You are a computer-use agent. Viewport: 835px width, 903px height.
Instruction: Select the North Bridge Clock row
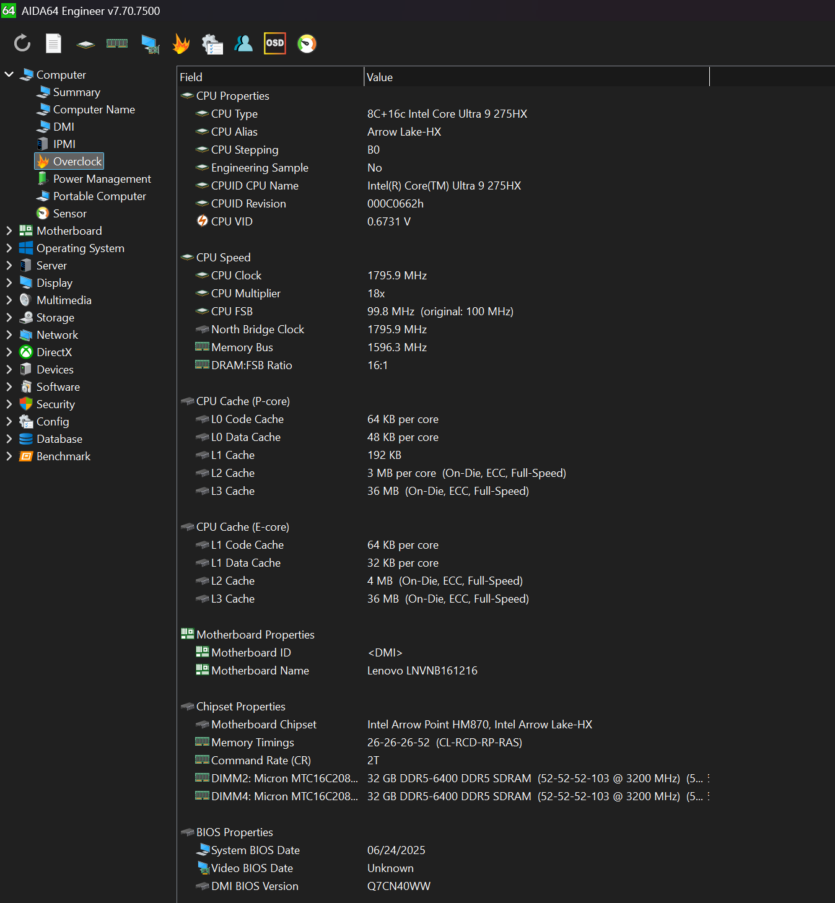tap(445, 329)
